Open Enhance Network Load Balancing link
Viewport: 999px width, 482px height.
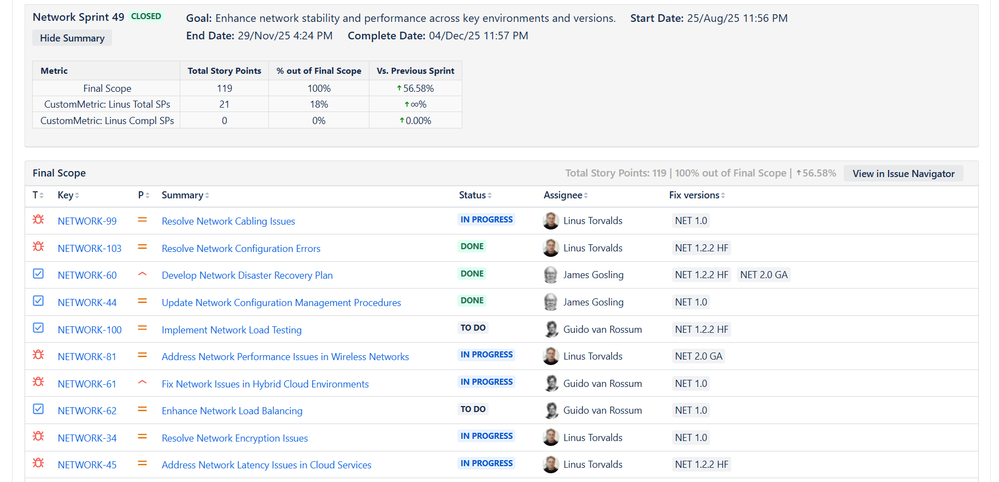tap(232, 411)
